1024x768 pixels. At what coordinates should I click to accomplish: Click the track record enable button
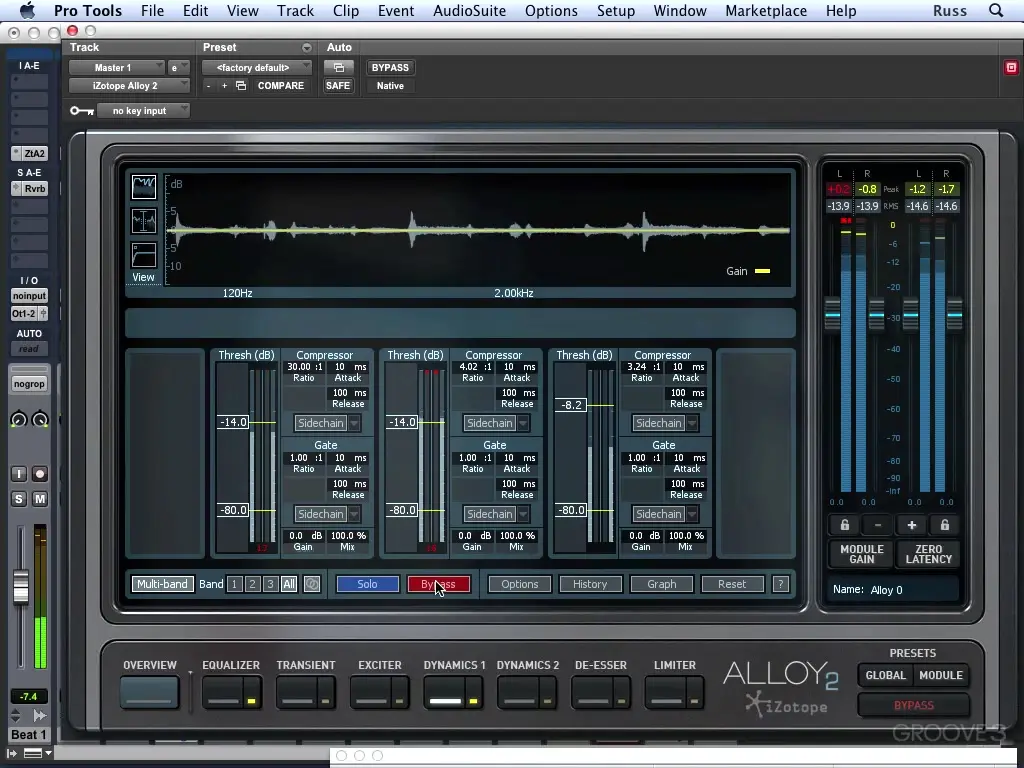coord(40,474)
